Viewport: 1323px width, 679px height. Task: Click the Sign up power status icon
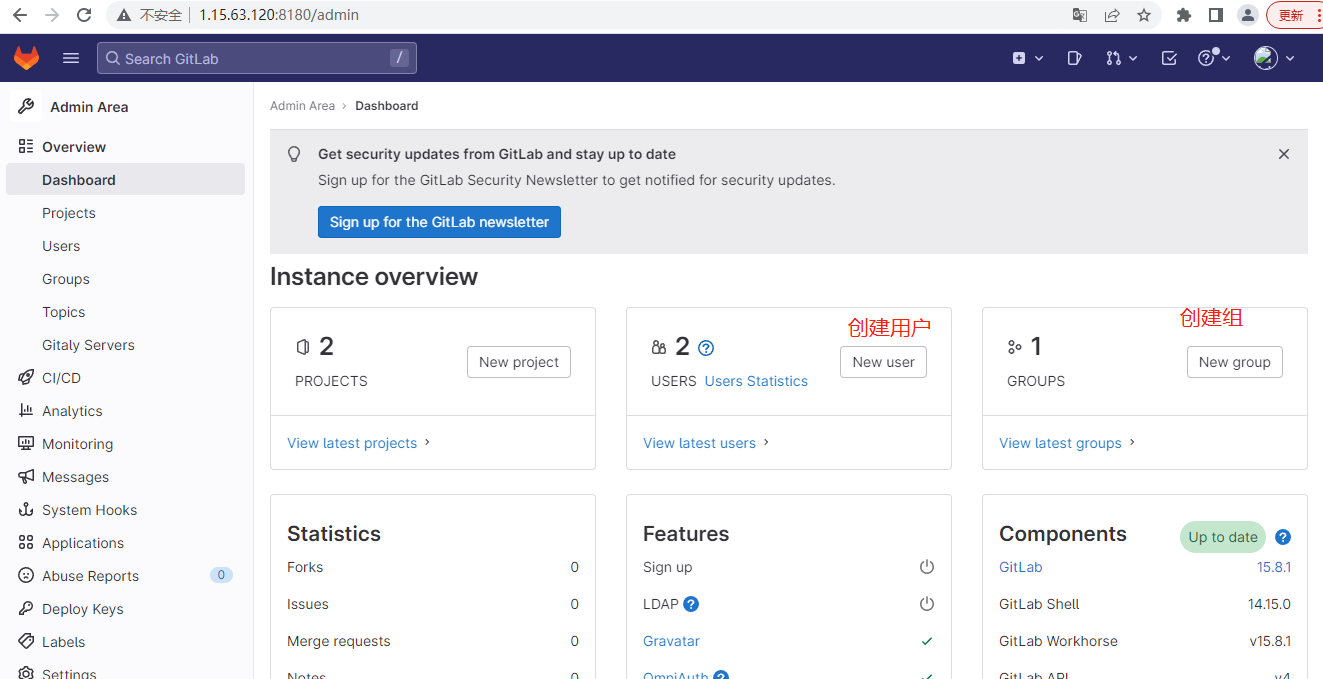coord(927,567)
